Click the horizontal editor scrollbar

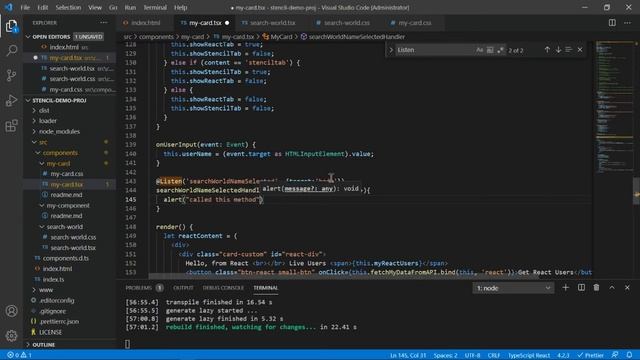coord(344,276)
